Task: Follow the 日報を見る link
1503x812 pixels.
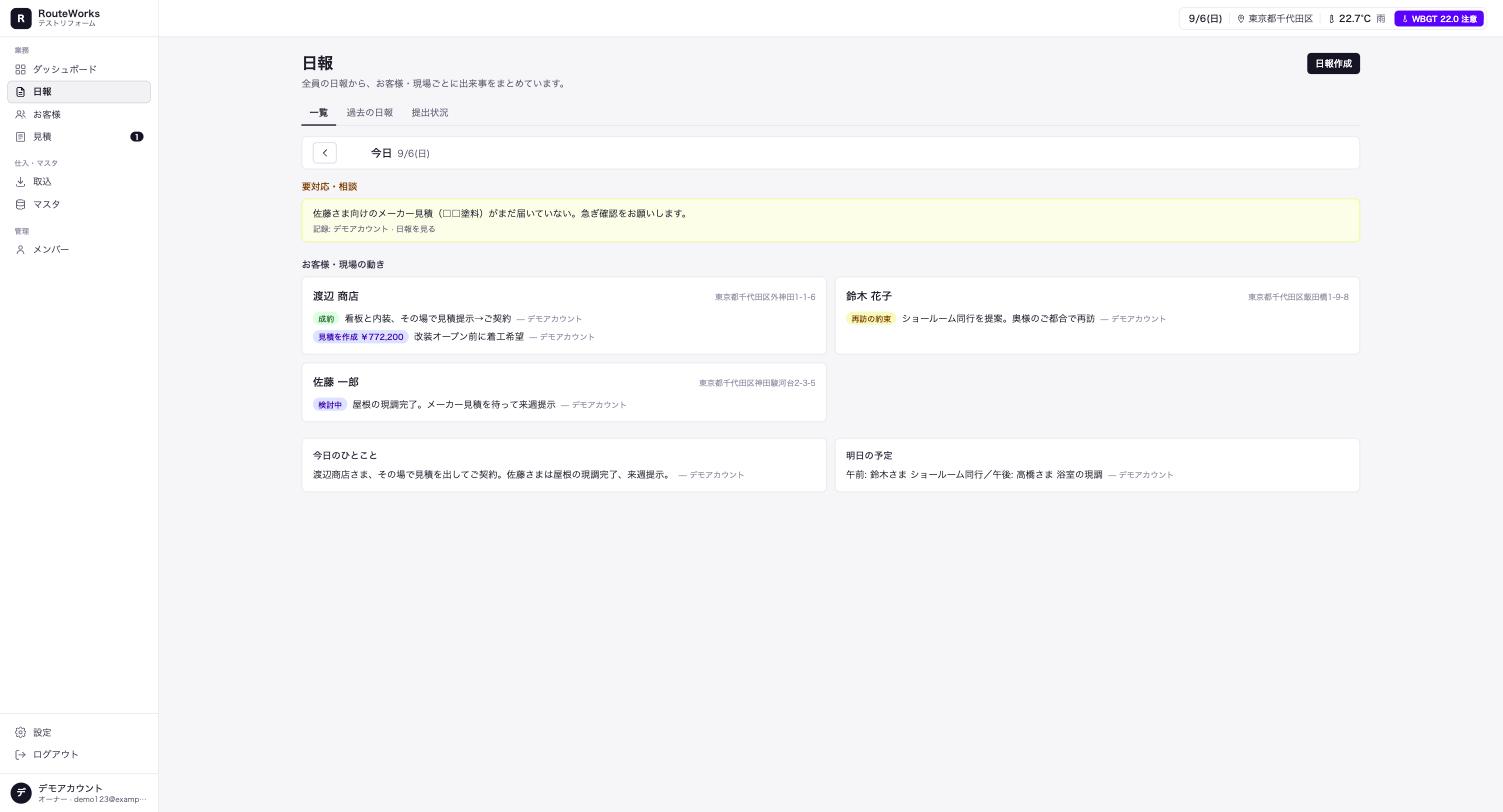Action: click(416, 229)
